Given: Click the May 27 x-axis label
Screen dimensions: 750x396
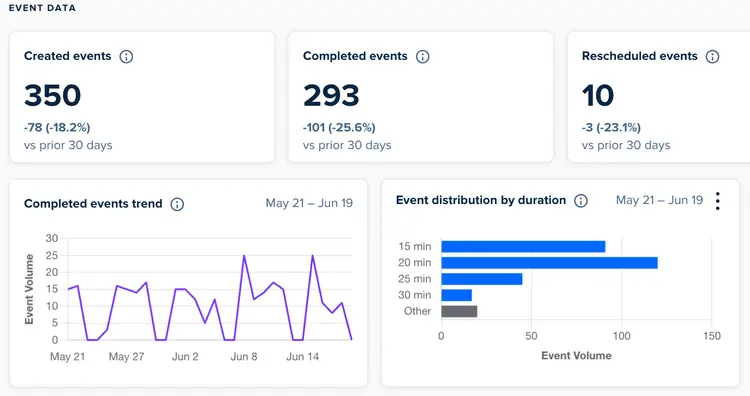Looking at the screenshot, I should (126, 357).
